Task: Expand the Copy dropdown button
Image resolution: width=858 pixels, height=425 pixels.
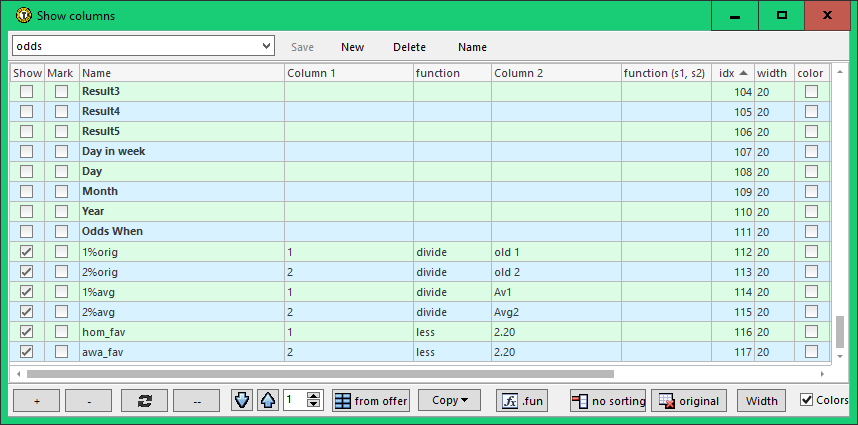Action: click(x=449, y=400)
